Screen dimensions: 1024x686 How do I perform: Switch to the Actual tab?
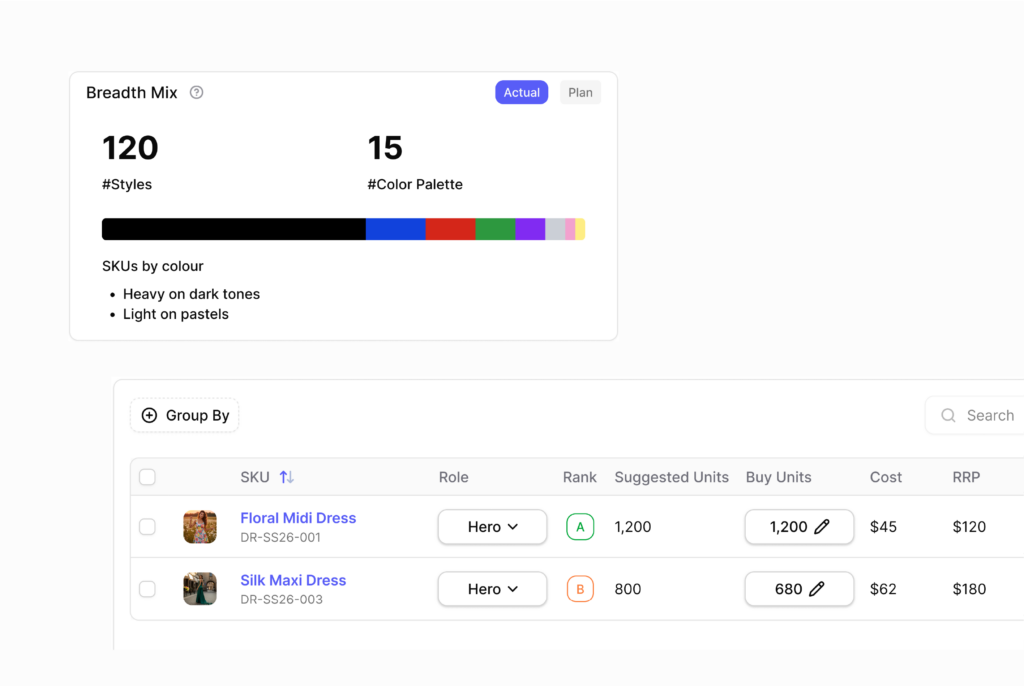521,93
